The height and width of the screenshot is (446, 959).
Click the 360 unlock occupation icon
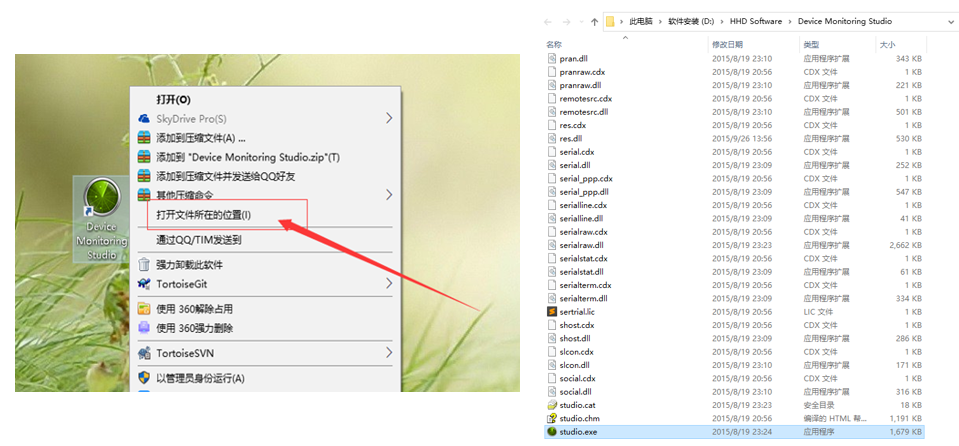[144, 309]
